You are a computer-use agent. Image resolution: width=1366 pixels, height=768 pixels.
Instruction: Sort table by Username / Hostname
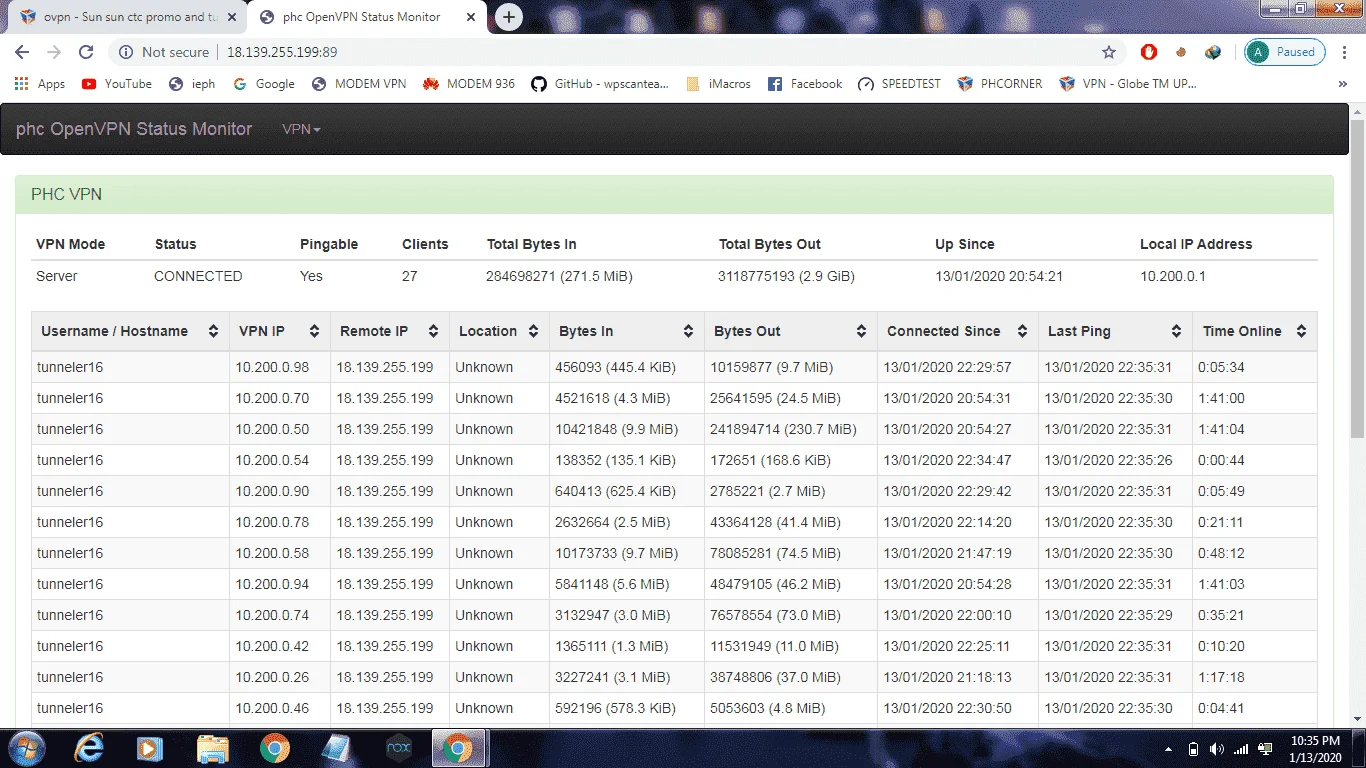pos(130,331)
